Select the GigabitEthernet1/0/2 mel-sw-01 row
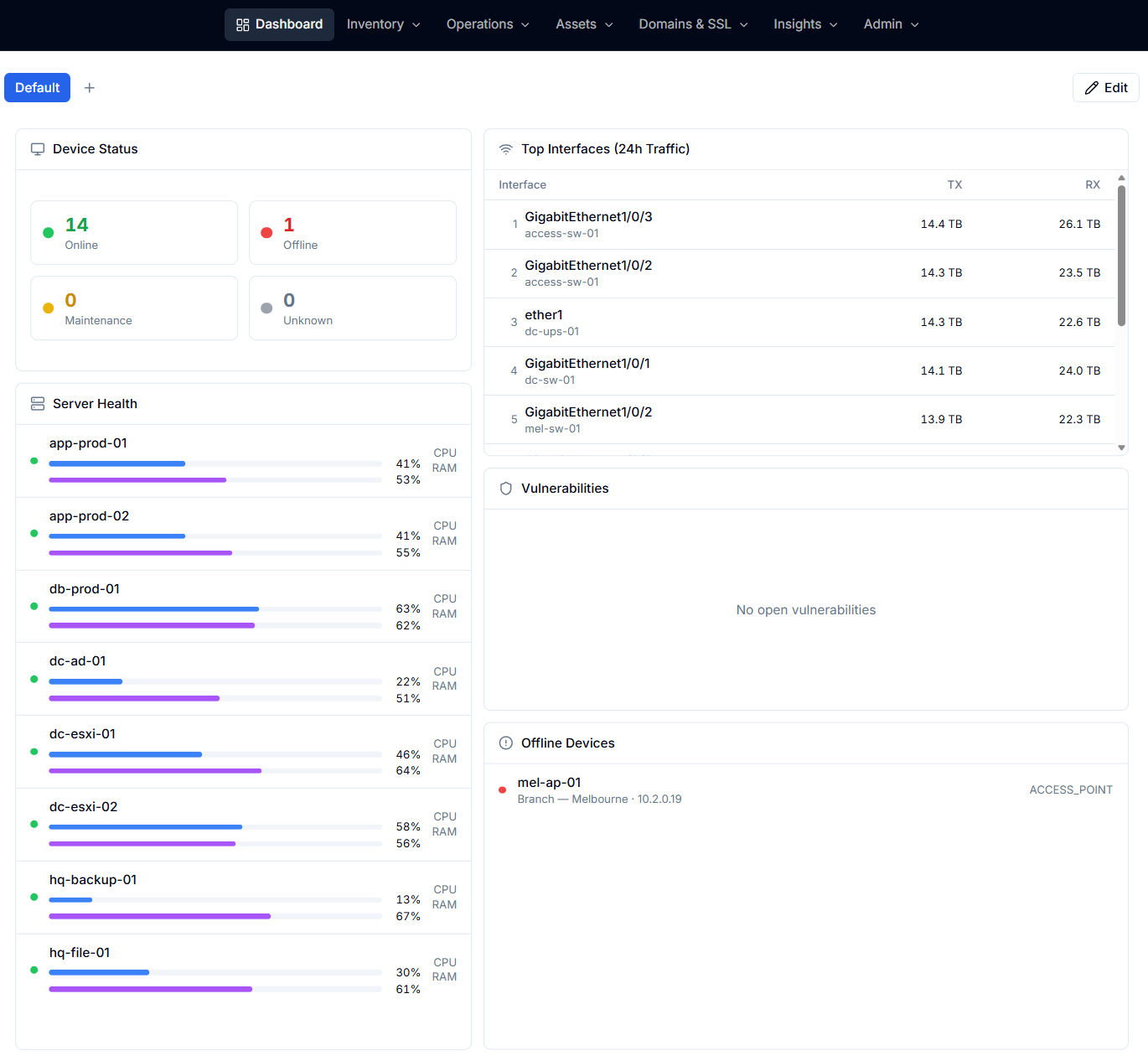1148x1061 pixels. (799, 420)
